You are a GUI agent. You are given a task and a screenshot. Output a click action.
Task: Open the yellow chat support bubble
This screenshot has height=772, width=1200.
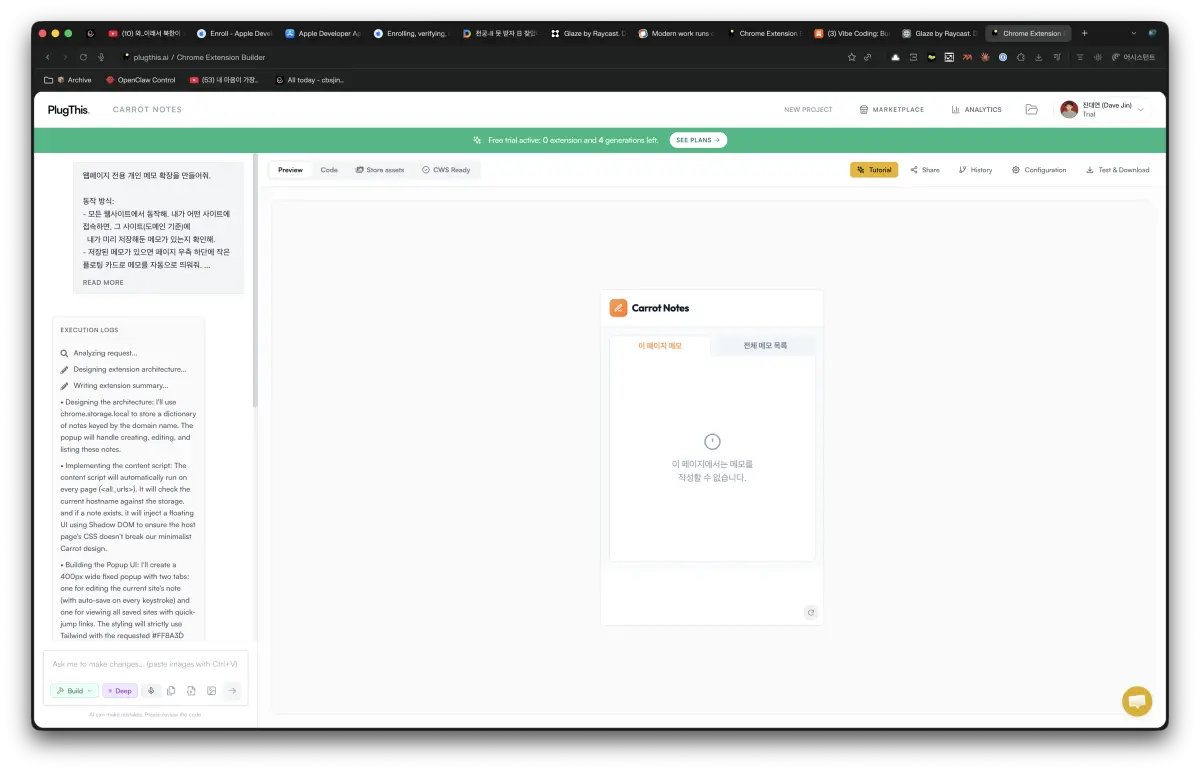(1137, 701)
